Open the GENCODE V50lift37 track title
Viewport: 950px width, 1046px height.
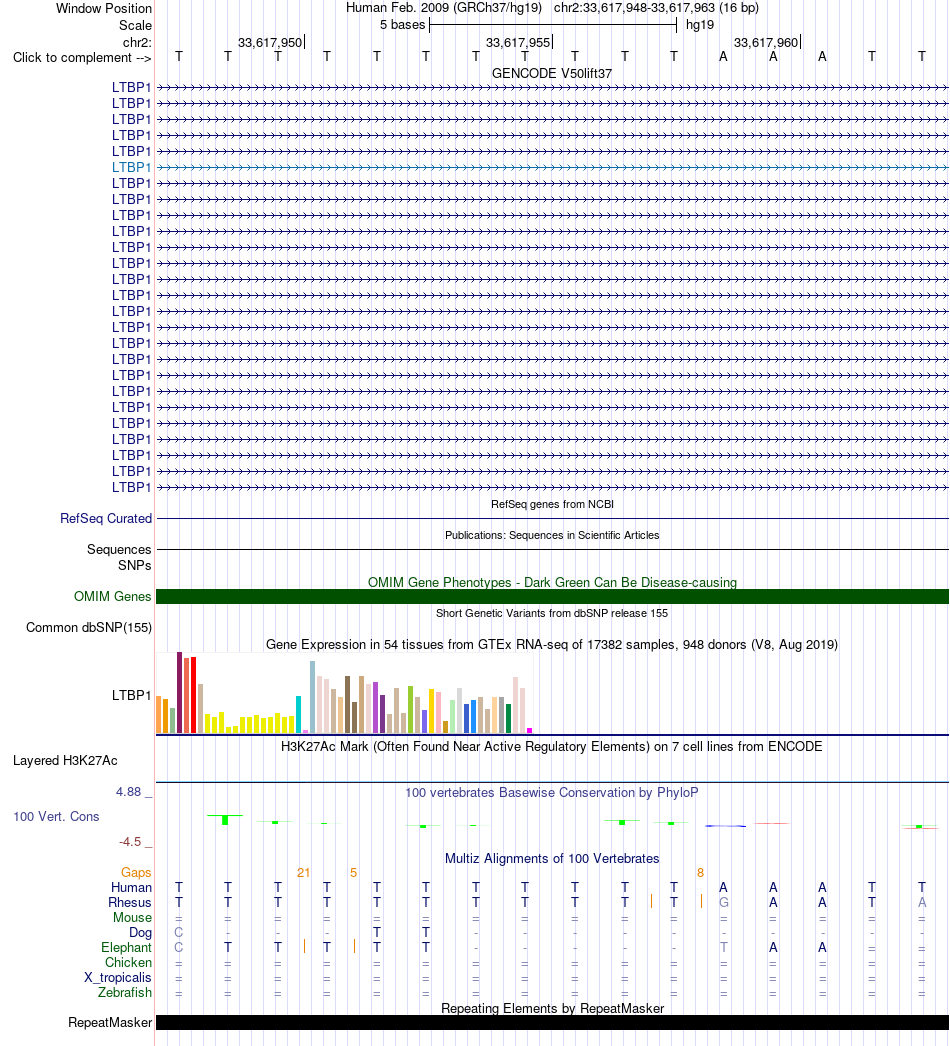point(552,73)
